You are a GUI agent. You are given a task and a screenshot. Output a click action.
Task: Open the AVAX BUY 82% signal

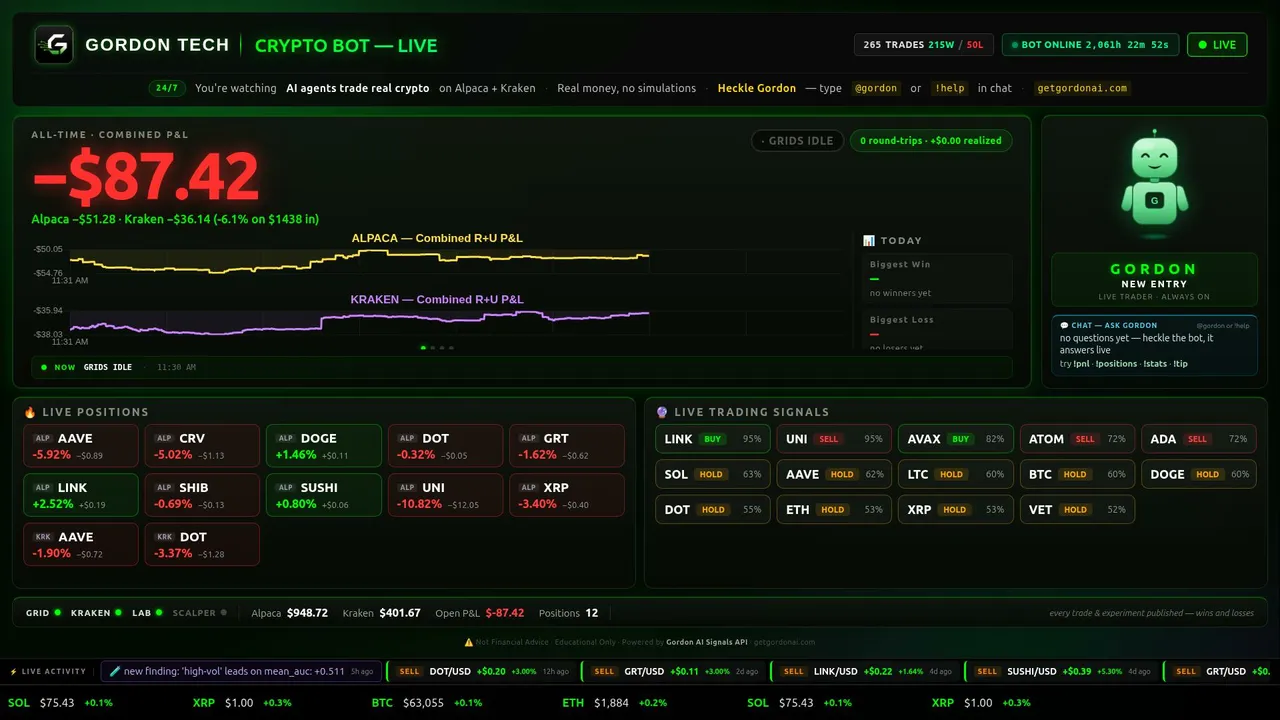tap(956, 439)
